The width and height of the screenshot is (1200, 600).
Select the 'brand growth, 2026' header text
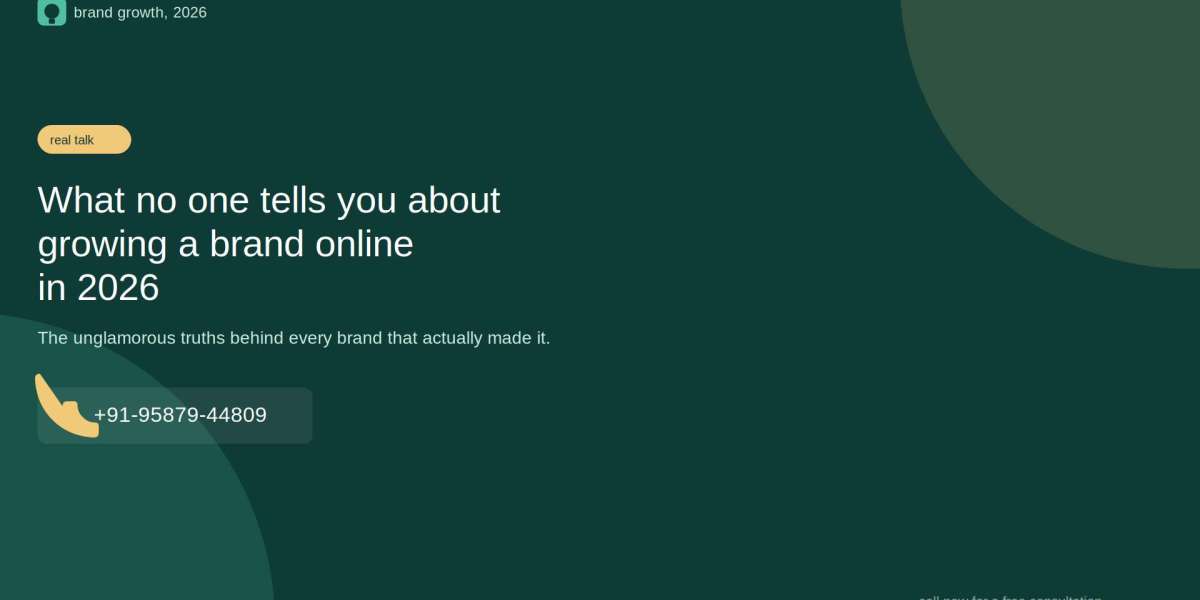pos(140,13)
